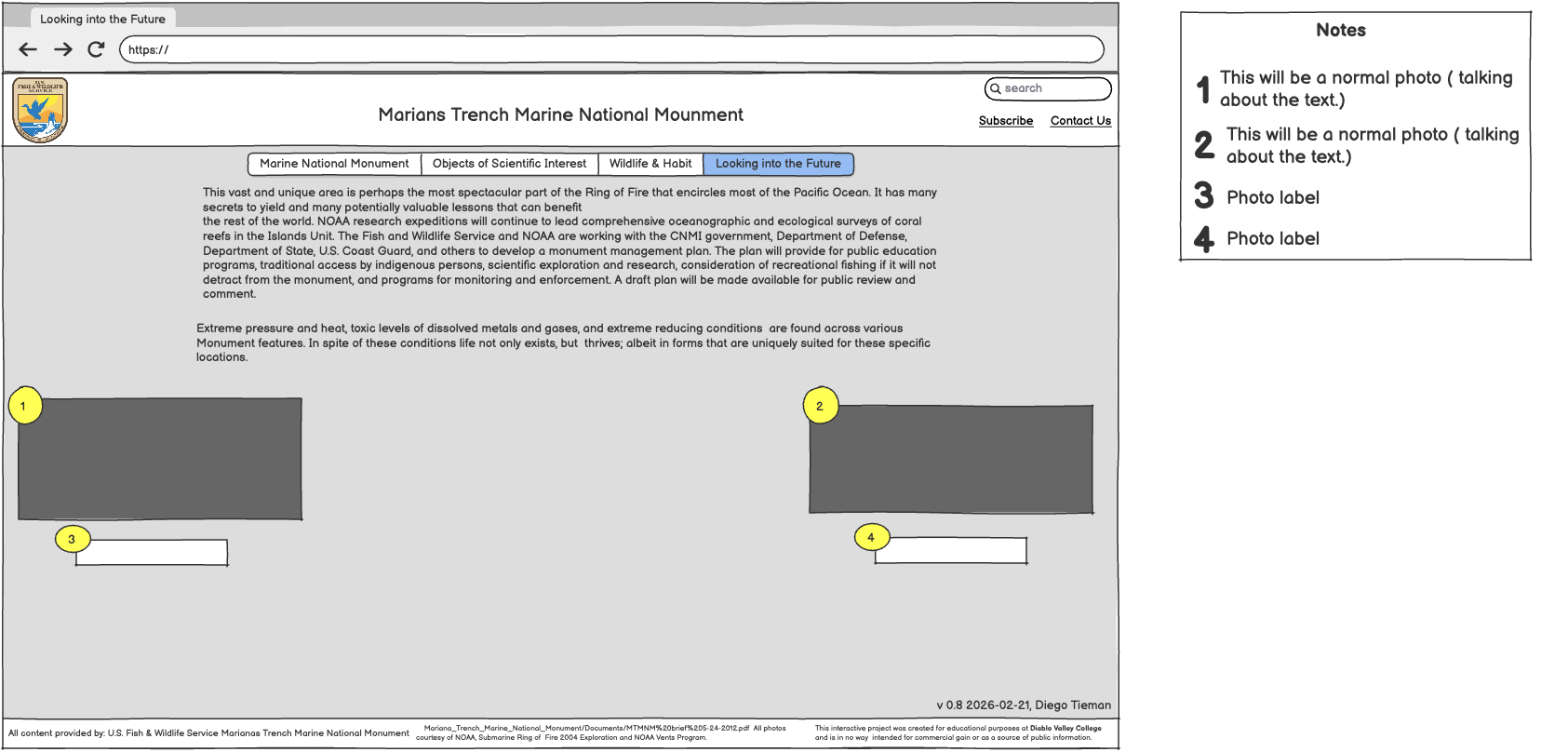Click the U.S. Fish & Wildlife Service logo
The width and height of the screenshot is (1568, 752).
pos(40,110)
